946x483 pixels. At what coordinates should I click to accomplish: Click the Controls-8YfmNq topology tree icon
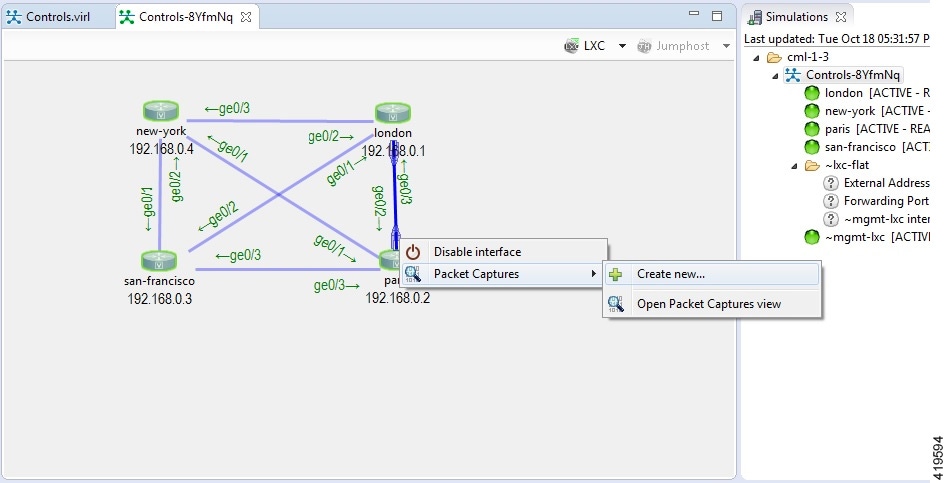coord(793,75)
